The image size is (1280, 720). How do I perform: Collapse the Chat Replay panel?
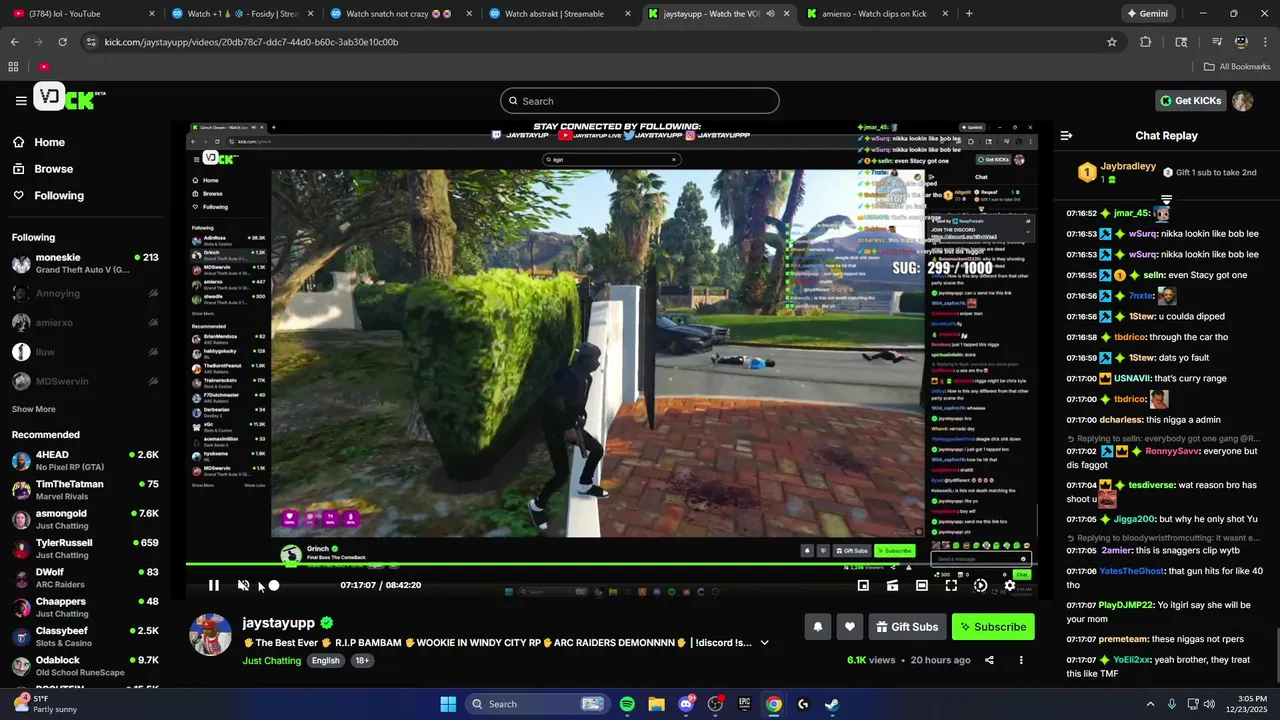tap(1066, 135)
